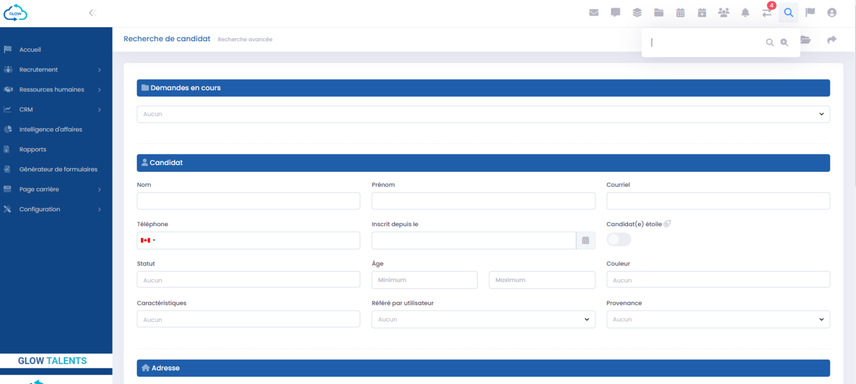Viewport: 856px width, 384px height.
Task: Focus the quick search text box
Action: click(706, 43)
